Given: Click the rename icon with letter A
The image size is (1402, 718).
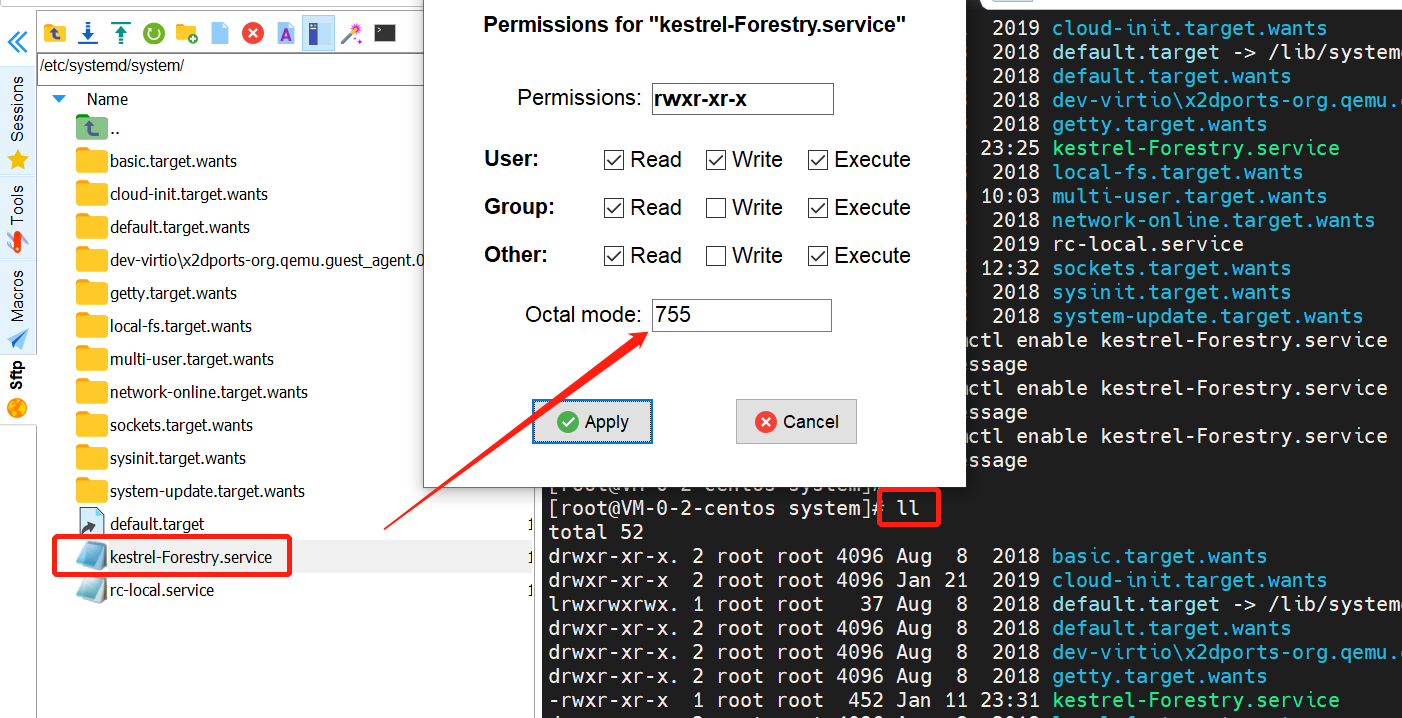Looking at the screenshot, I should pyautogui.click(x=285, y=34).
